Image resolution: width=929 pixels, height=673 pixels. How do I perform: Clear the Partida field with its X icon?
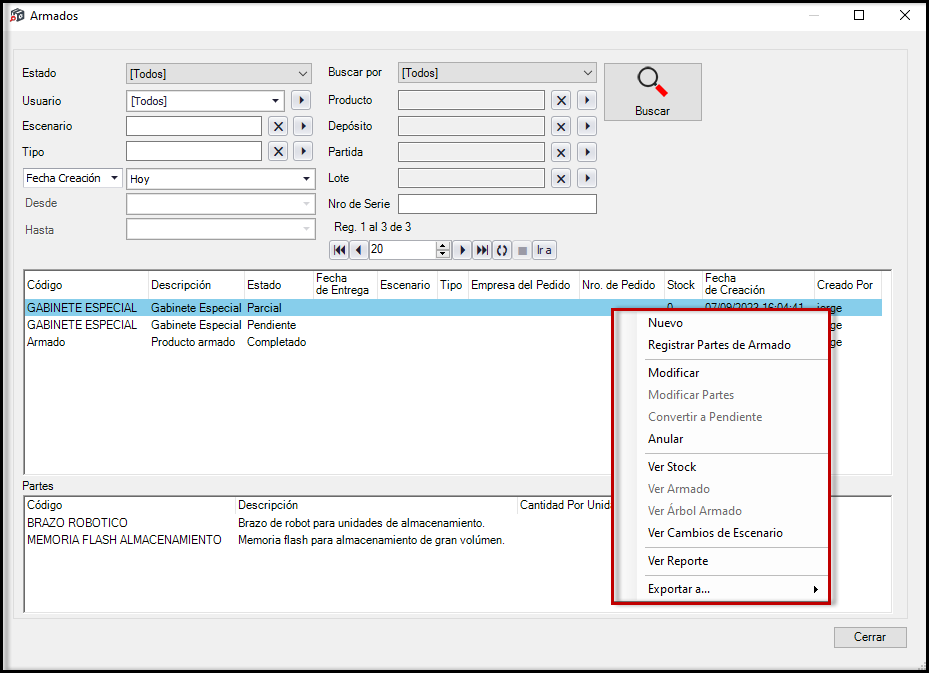[x=561, y=152]
